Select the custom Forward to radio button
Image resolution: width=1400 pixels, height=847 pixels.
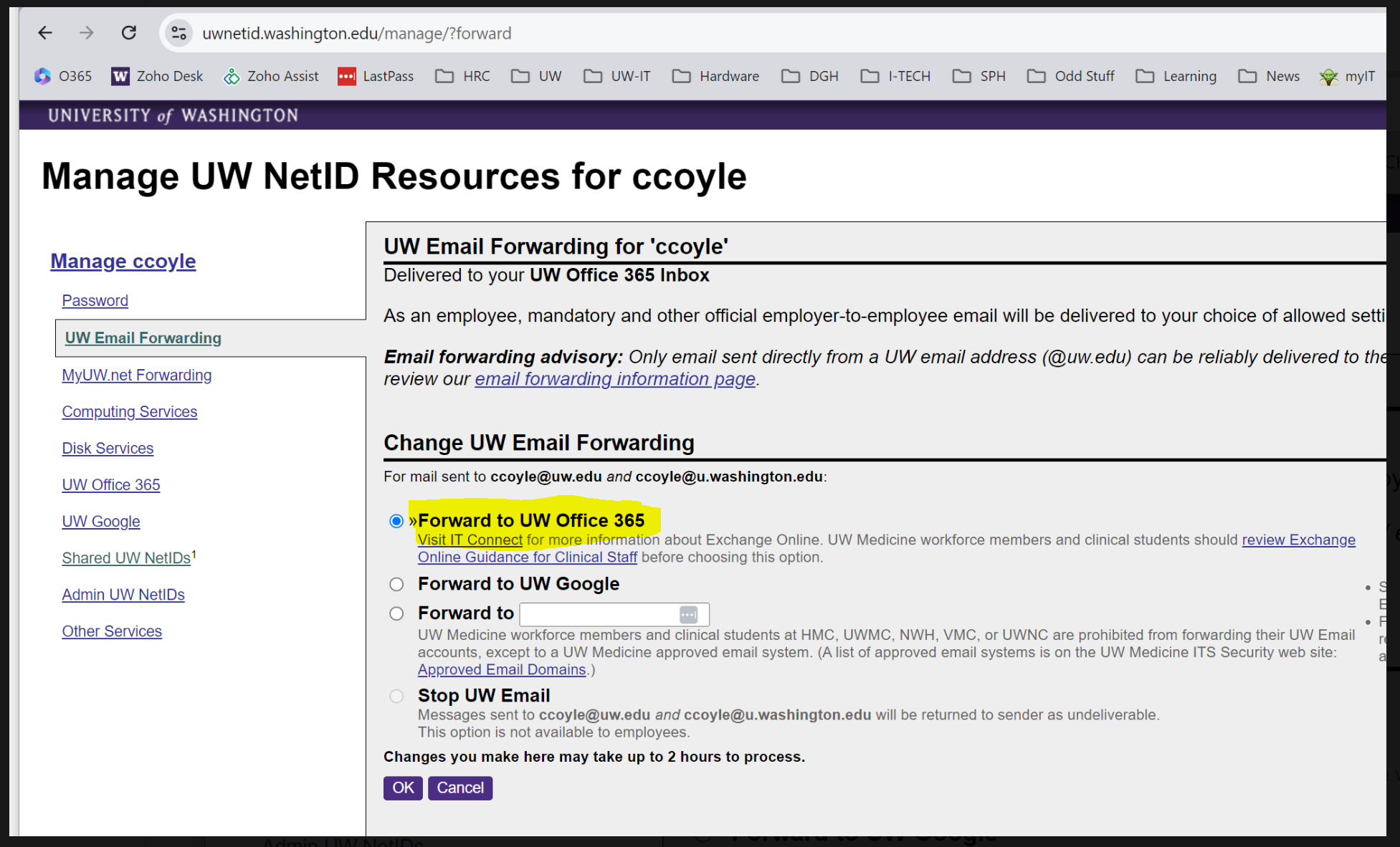click(x=396, y=614)
